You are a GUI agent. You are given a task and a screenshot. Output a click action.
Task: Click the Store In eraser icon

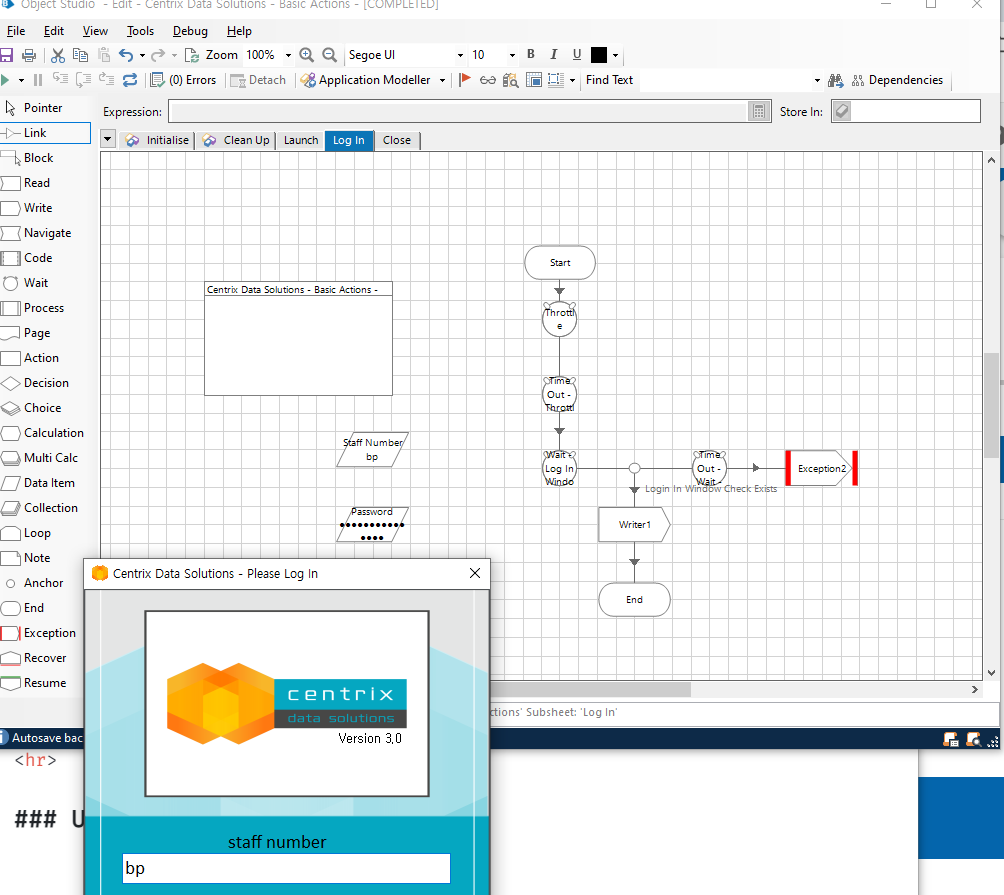[x=842, y=111]
